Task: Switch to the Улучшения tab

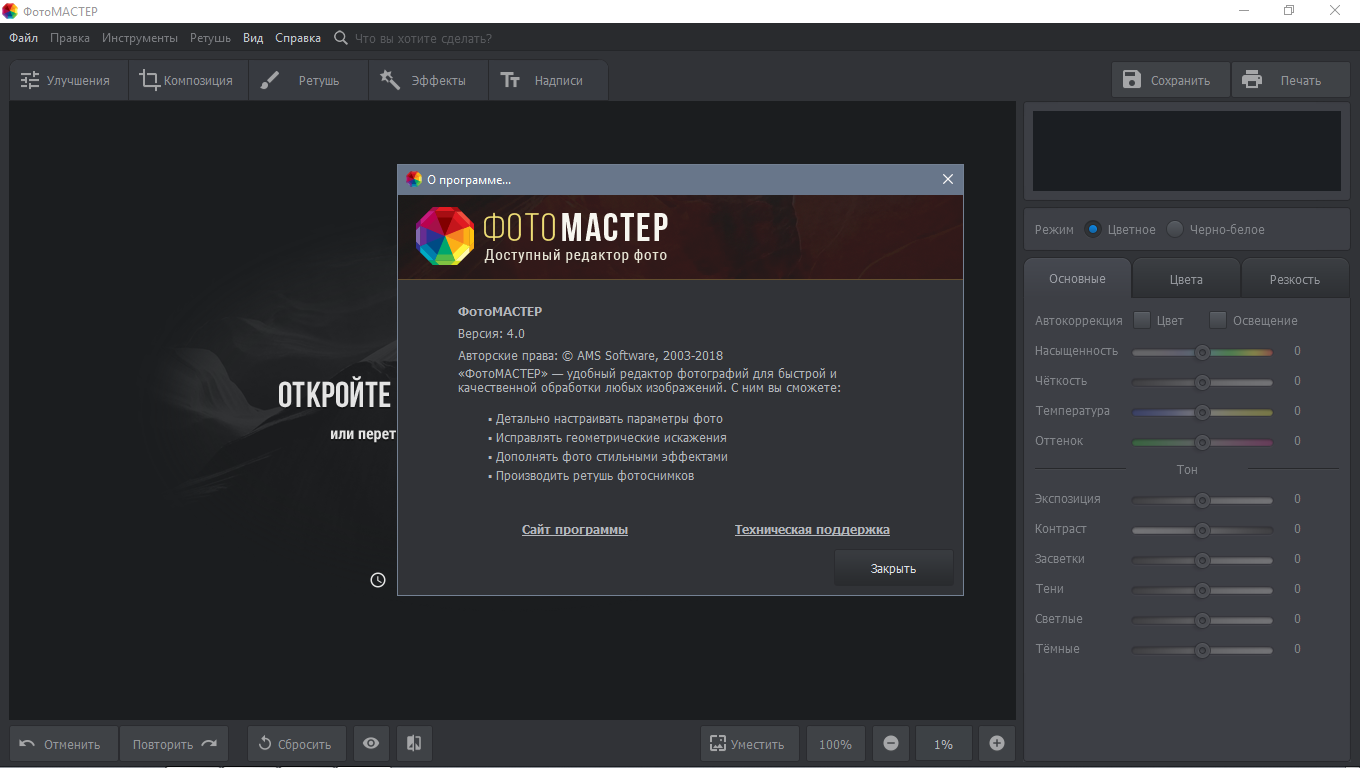Action: [x=69, y=80]
